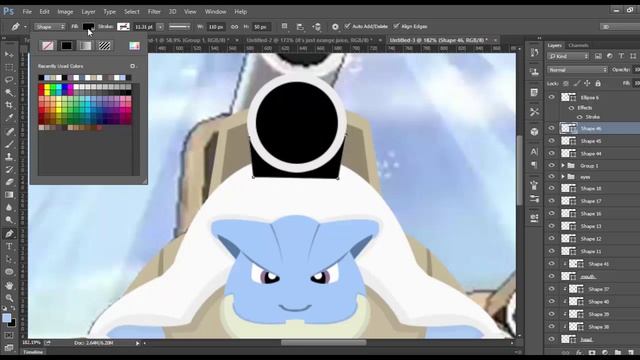Viewport: 640px width, 360px height.
Task: Toggle the Align Edges checkbox
Action: [396, 27]
